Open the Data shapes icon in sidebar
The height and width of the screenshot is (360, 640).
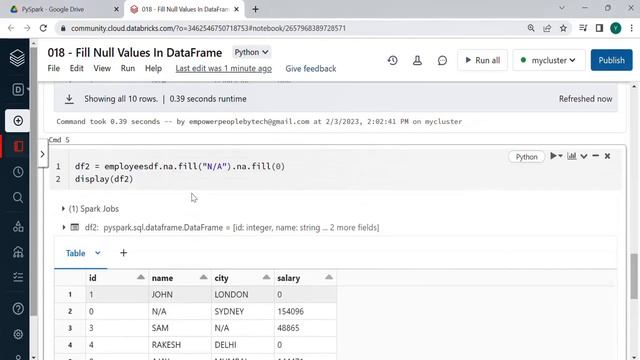click(x=18, y=226)
